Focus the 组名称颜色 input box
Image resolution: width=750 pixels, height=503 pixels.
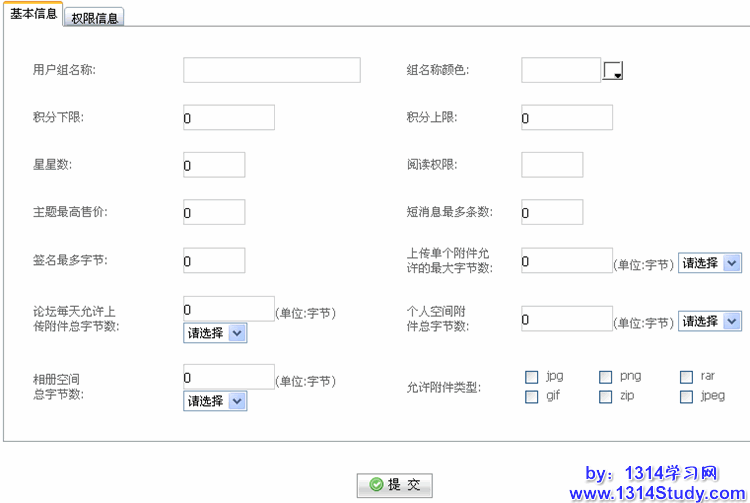pos(560,70)
